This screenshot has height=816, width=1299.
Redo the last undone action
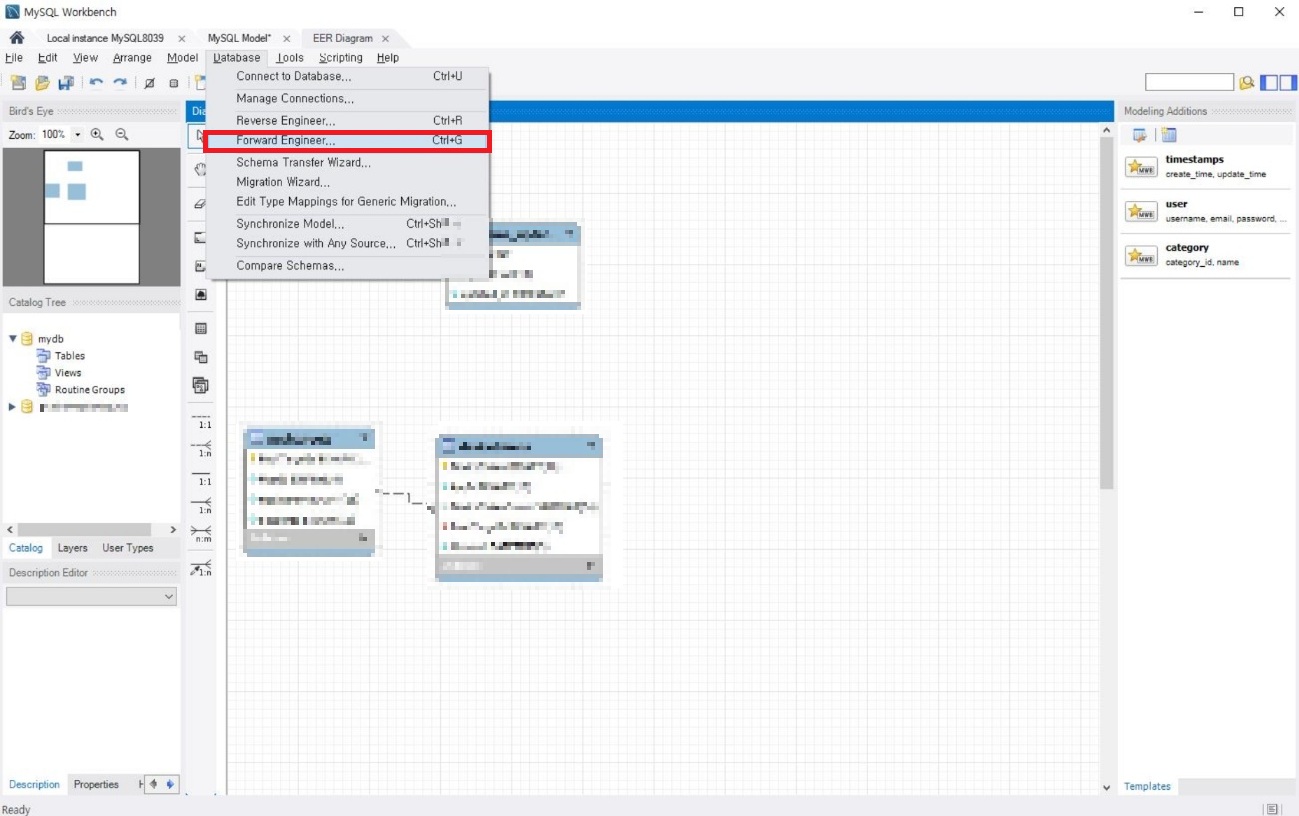click(x=120, y=83)
